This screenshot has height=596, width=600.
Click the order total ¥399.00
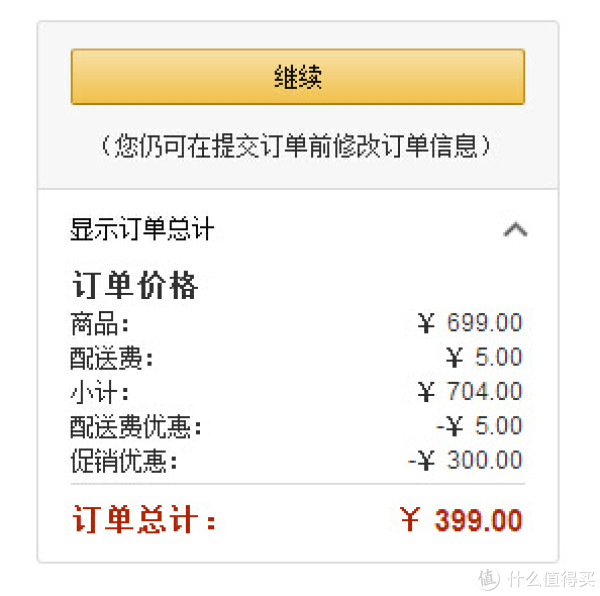coord(461,520)
